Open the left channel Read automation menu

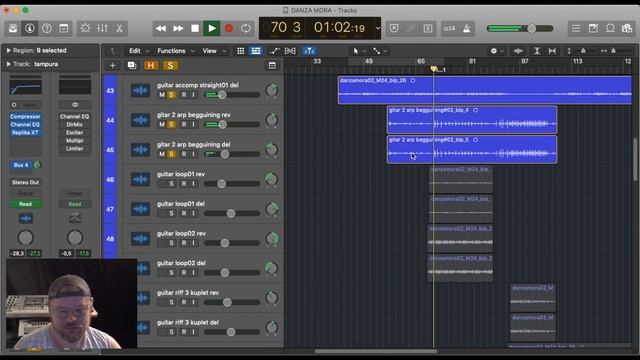click(25, 204)
